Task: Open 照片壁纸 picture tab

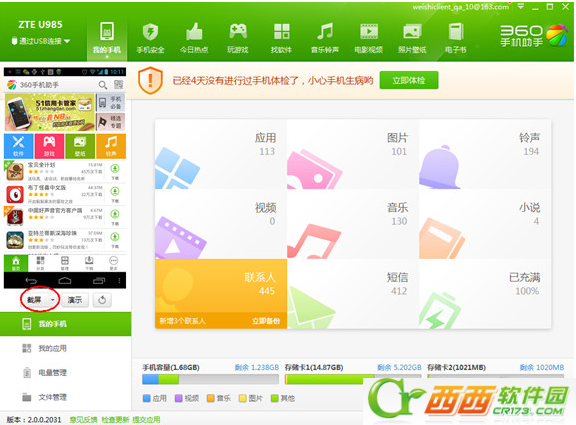Action: point(412,39)
